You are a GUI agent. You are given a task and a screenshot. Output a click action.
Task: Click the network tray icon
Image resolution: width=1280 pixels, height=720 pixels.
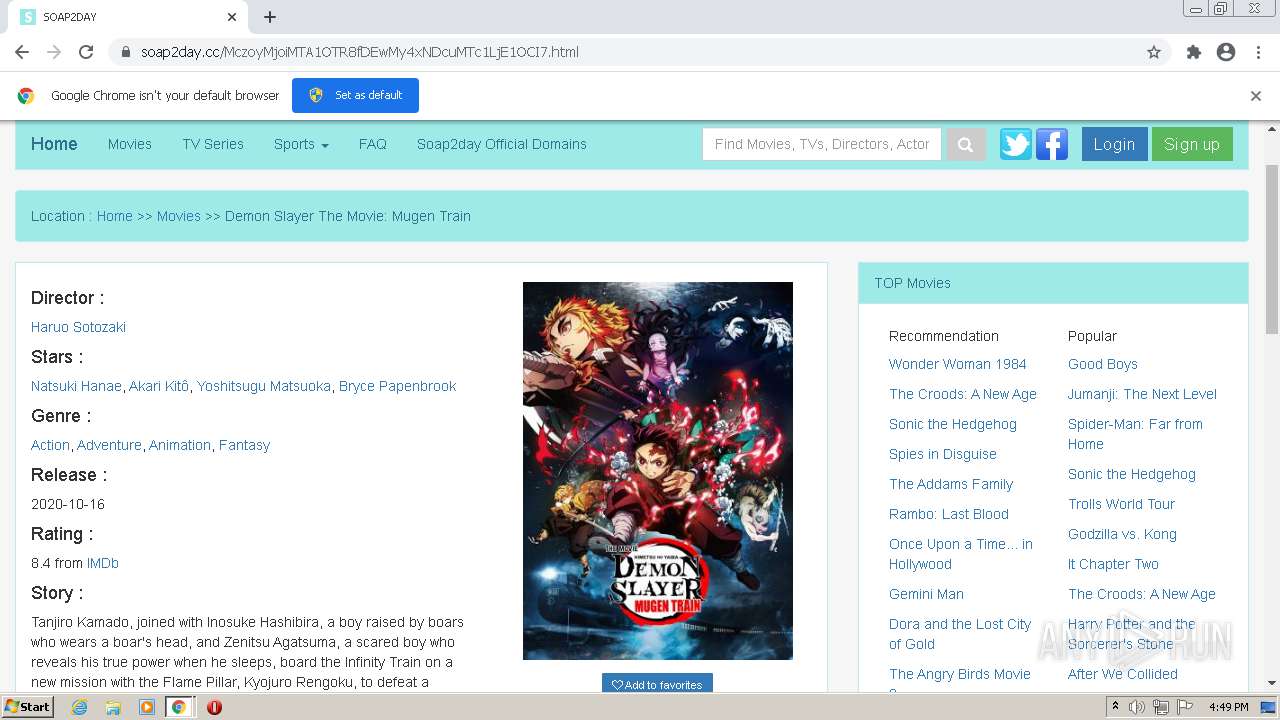point(1161,707)
